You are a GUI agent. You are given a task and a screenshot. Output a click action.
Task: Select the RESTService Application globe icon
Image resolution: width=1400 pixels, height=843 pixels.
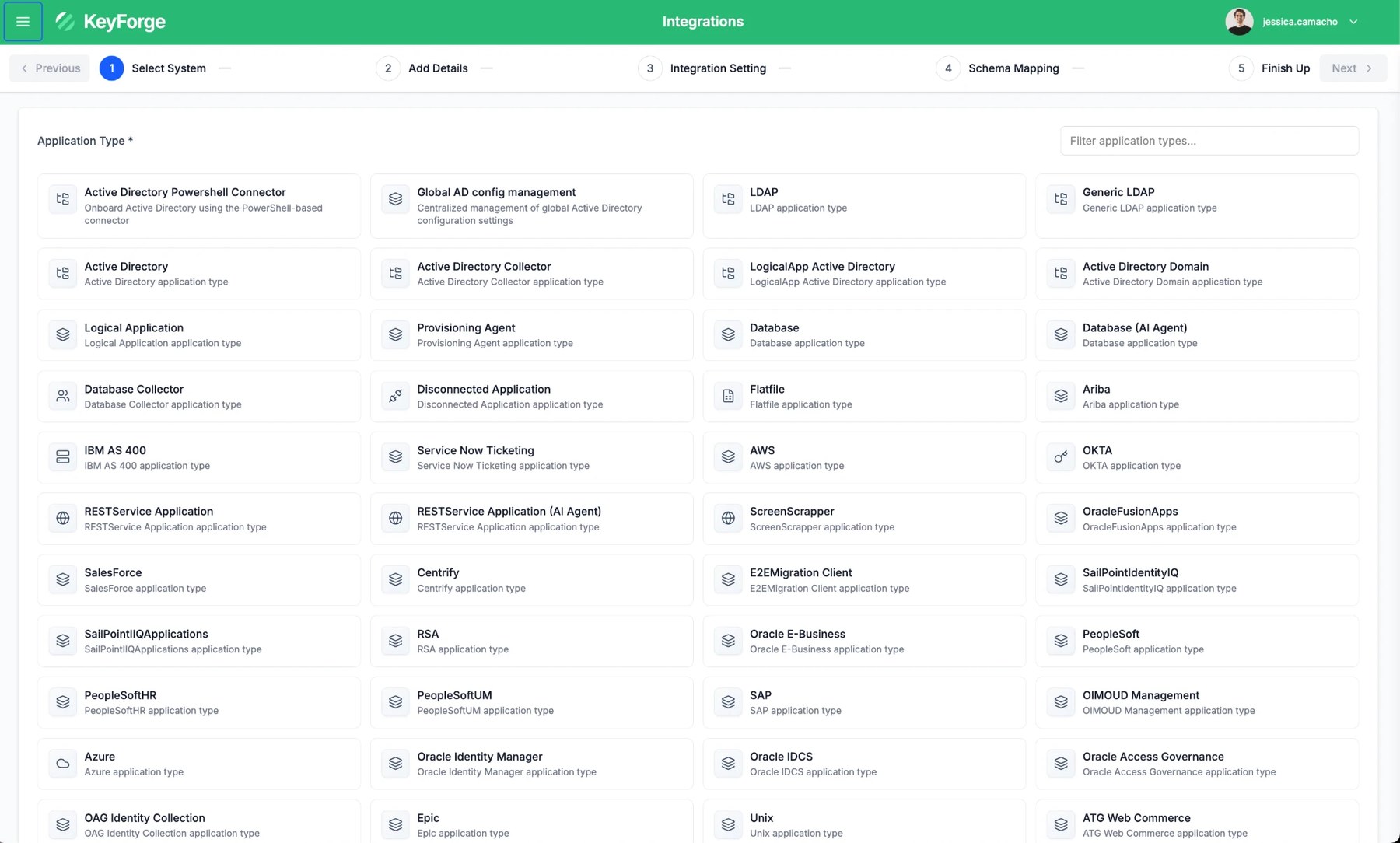tap(63, 519)
